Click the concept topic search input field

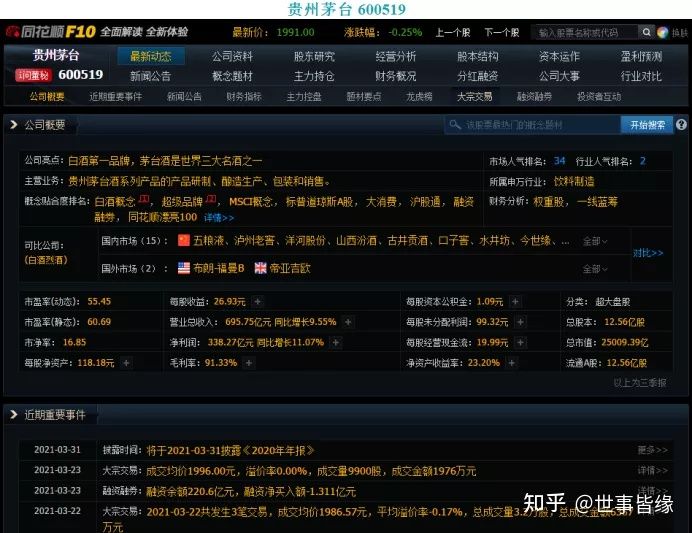533,125
